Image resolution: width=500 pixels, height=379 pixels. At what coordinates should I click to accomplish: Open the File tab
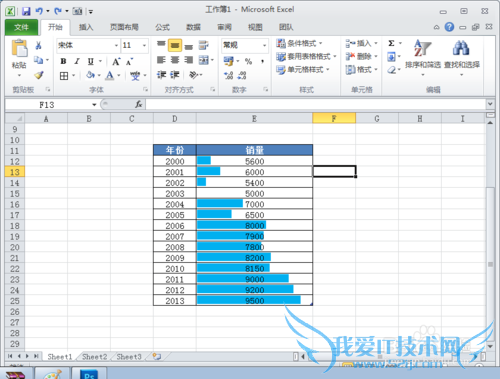[21, 27]
